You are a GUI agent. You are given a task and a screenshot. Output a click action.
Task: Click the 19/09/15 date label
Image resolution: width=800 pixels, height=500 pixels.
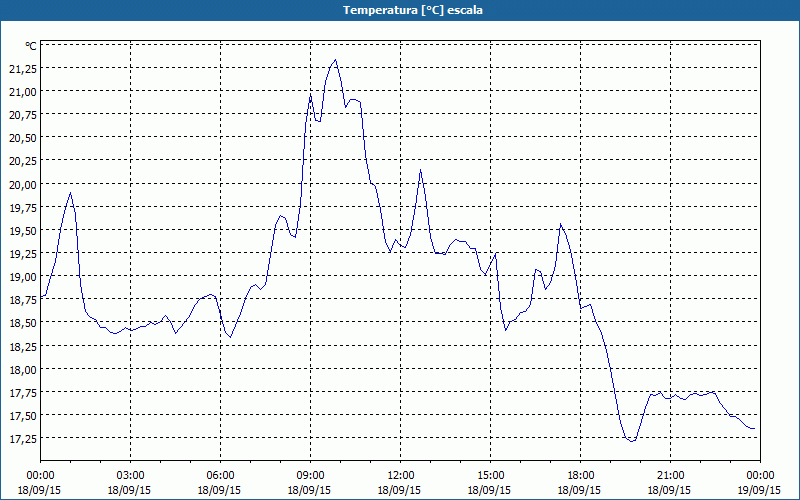(759, 490)
